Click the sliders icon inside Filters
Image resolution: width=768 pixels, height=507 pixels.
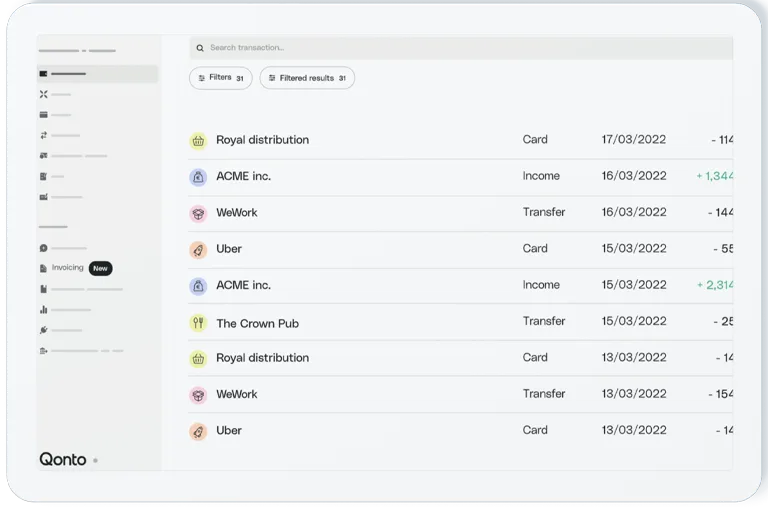tap(201, 78)
